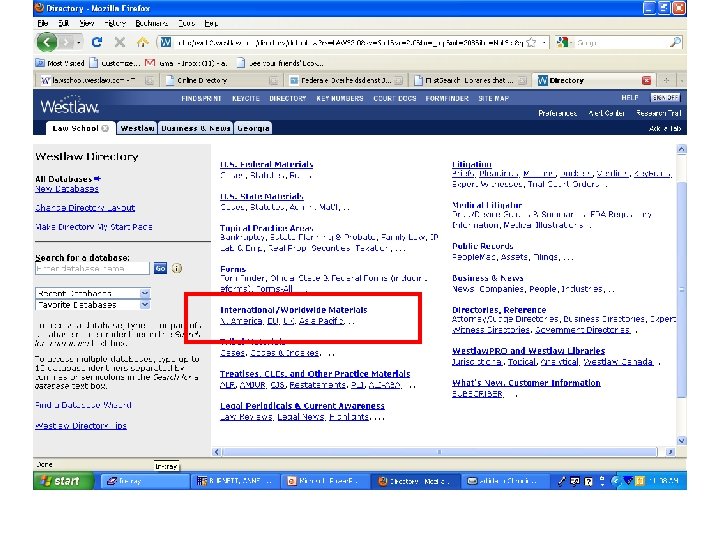
Task: Reload the page with the refresh icon
Action: tap(96, 42)
